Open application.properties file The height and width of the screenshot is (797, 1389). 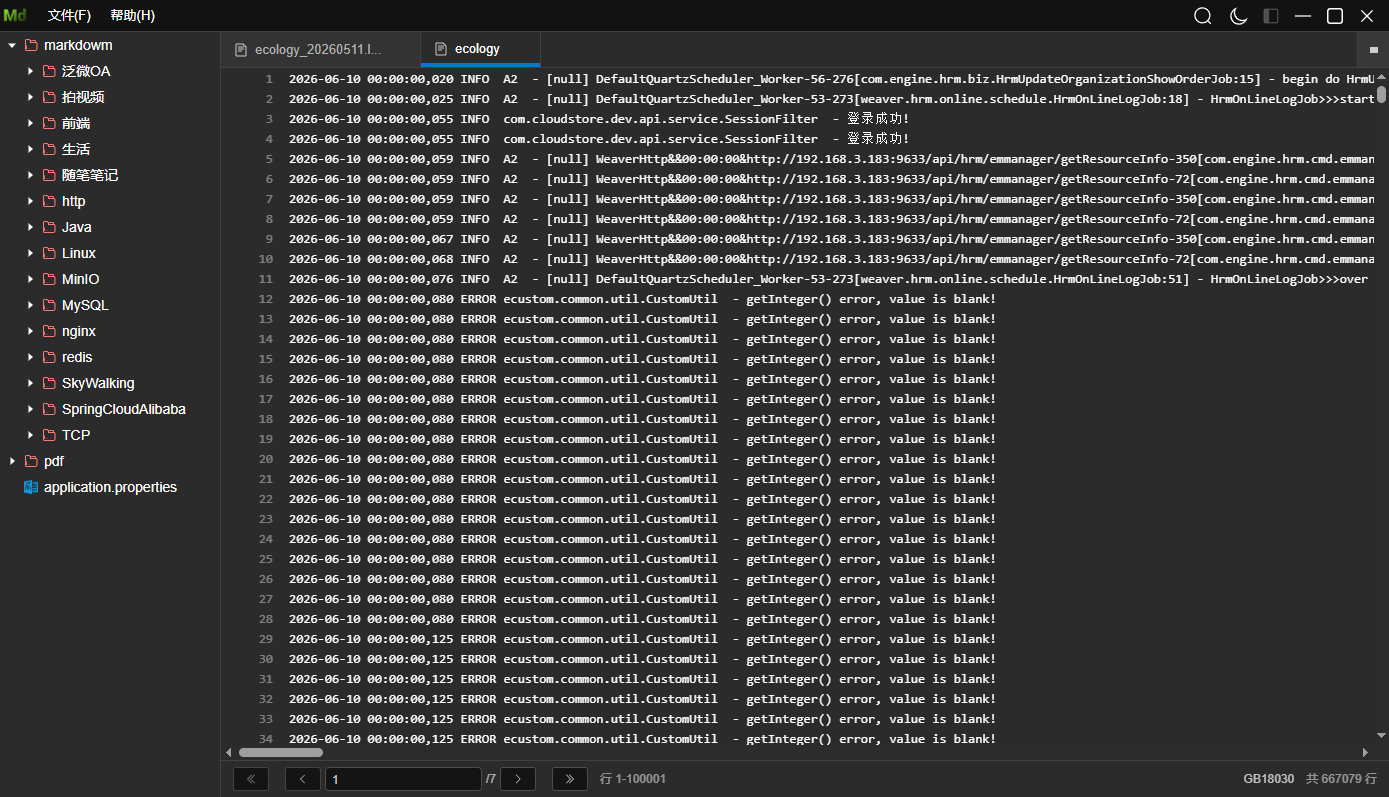(x=110, y=487)
